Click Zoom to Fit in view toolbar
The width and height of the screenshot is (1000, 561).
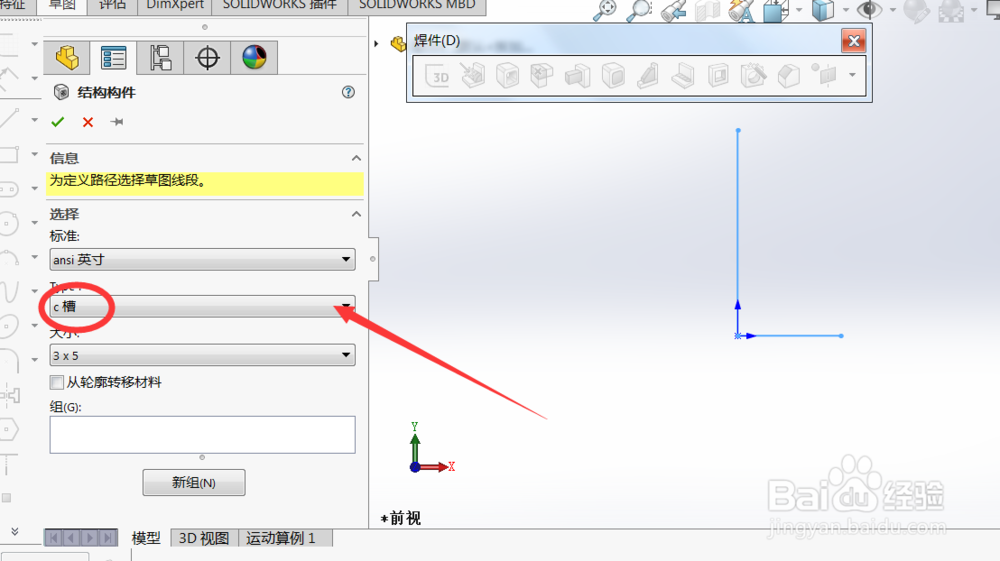pos(605,10)
